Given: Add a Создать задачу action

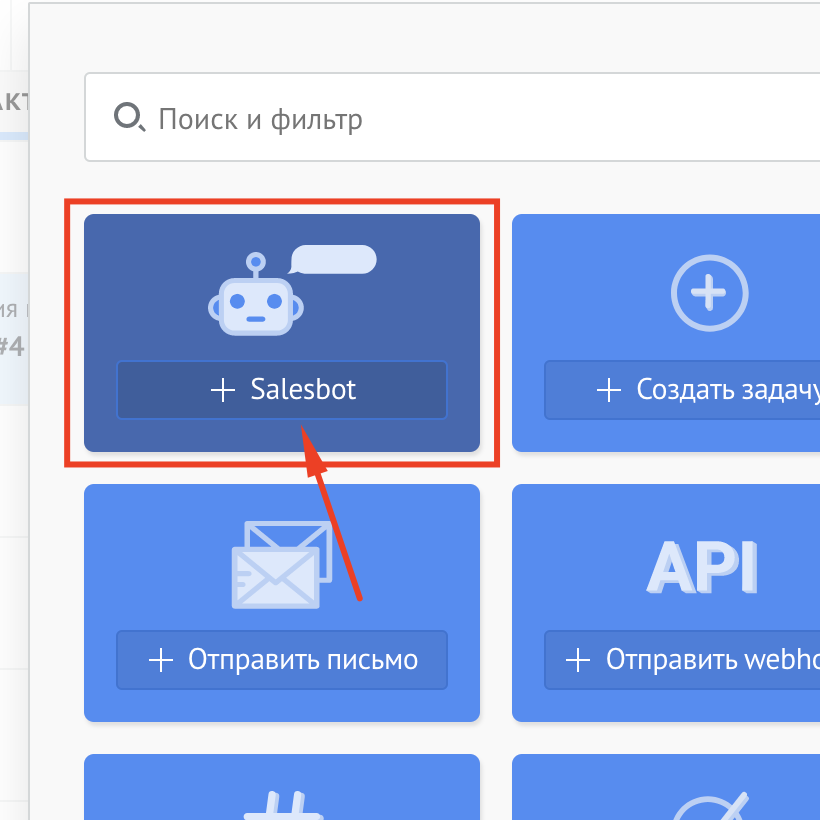Looking at the screenshot, I should coord(682,390).
